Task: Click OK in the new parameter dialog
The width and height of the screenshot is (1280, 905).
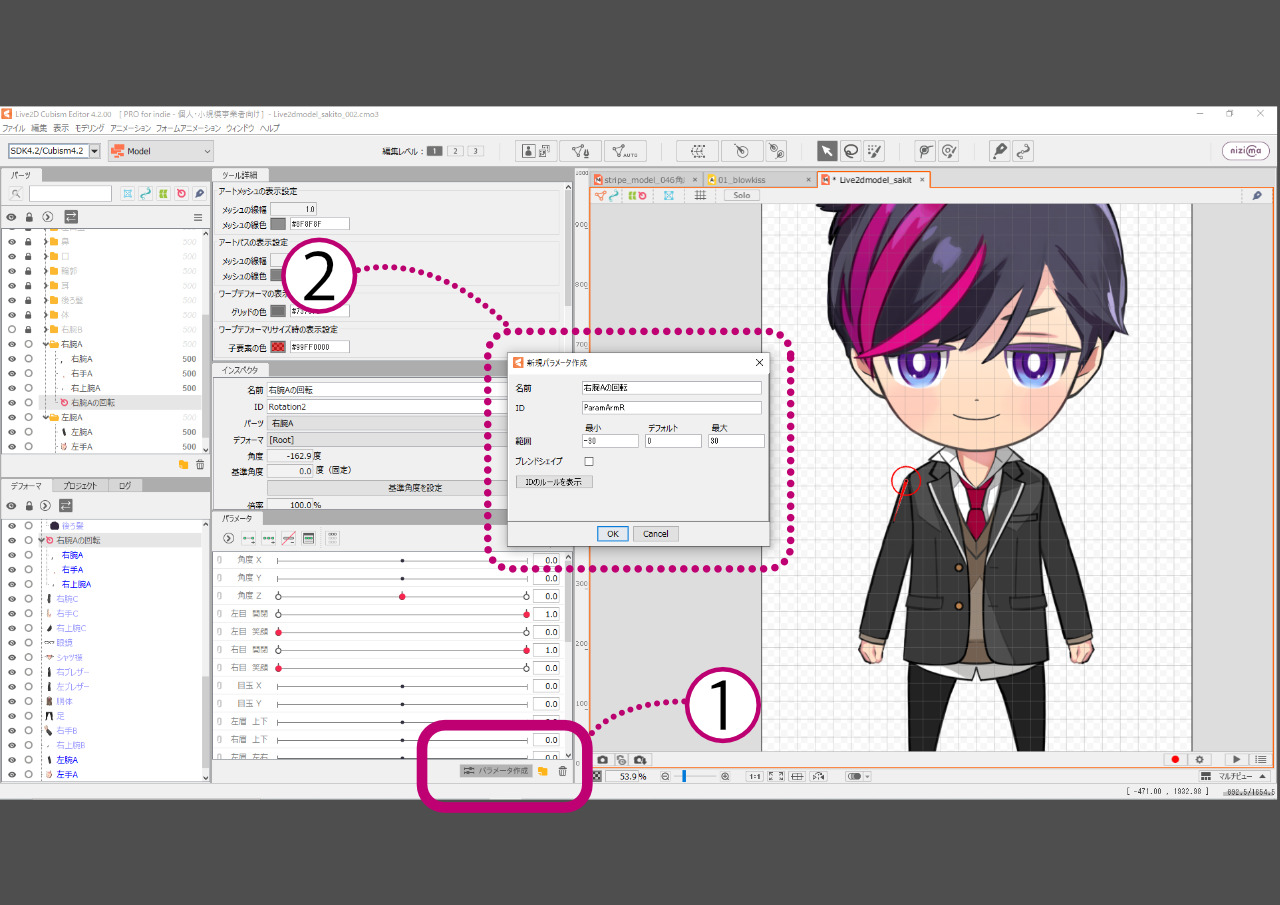Action: [x=612, y=534]
